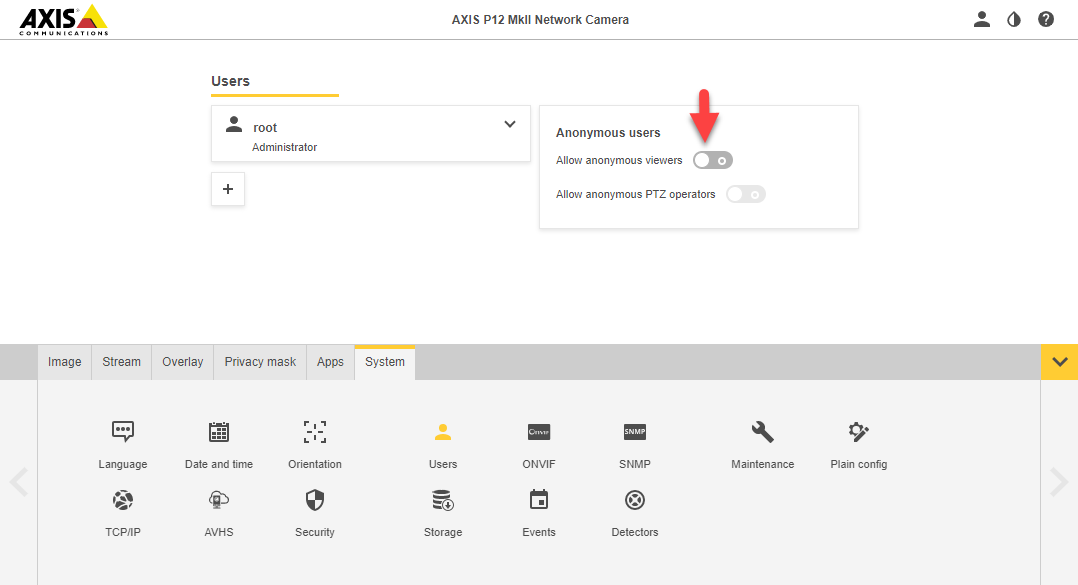This screenshot has height=585, width=1078.
Task: Open the help question mark icon
Action: 1046,19
